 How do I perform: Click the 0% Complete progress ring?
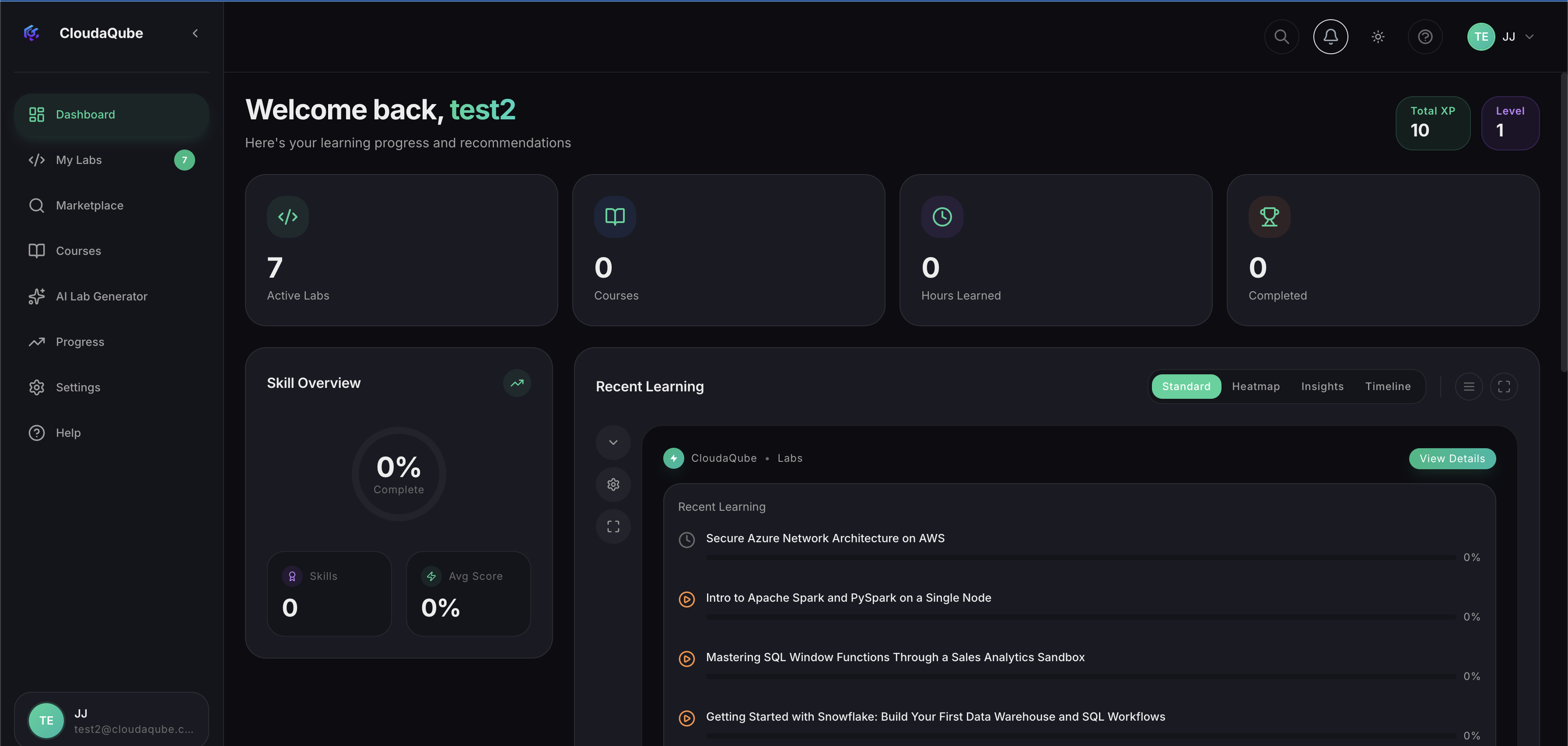399,474
